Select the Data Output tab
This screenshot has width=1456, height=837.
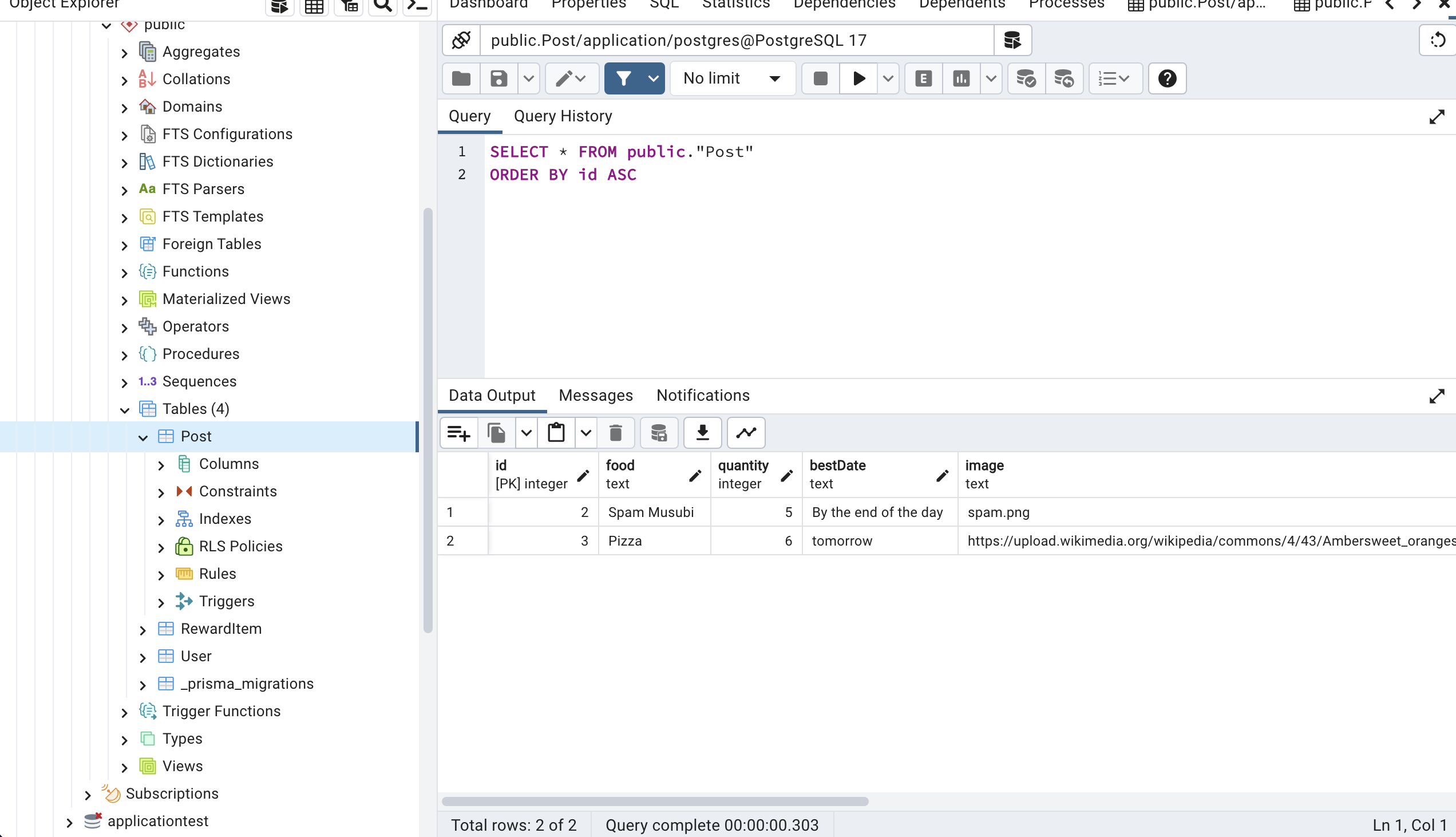pyautogui.click(x=492, y=396)
